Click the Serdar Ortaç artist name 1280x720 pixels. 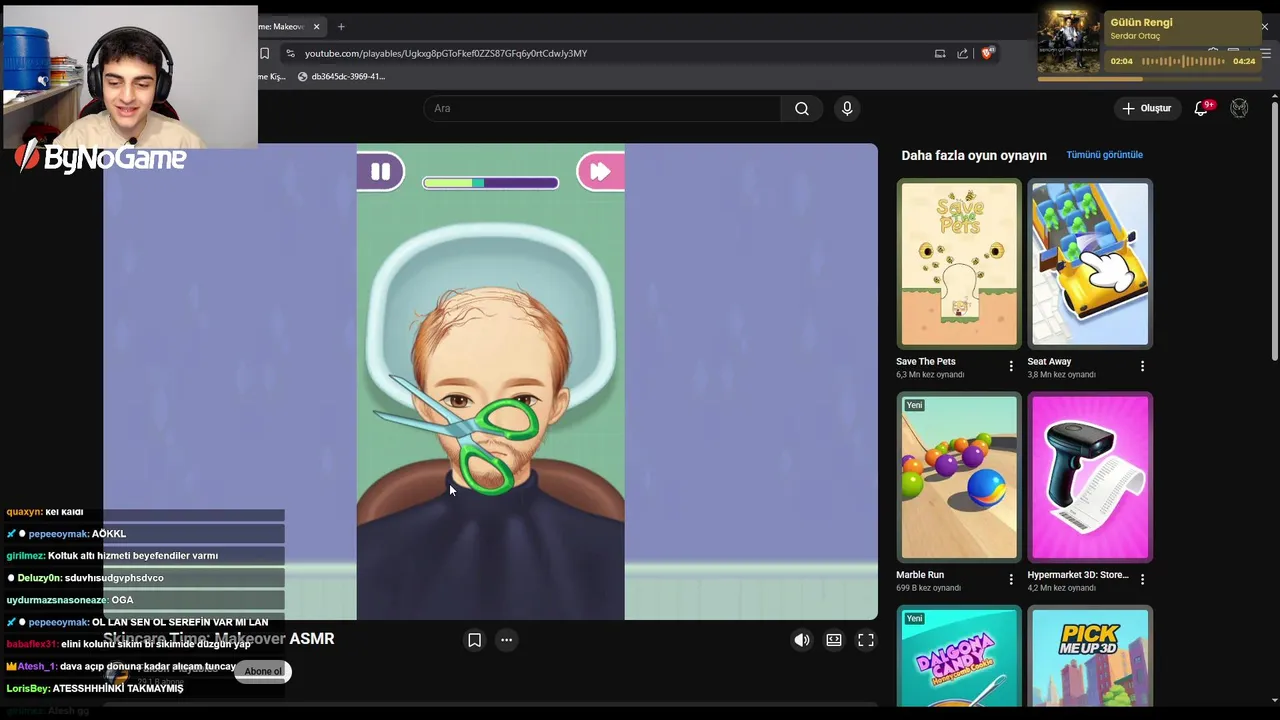coord(1135,36)
